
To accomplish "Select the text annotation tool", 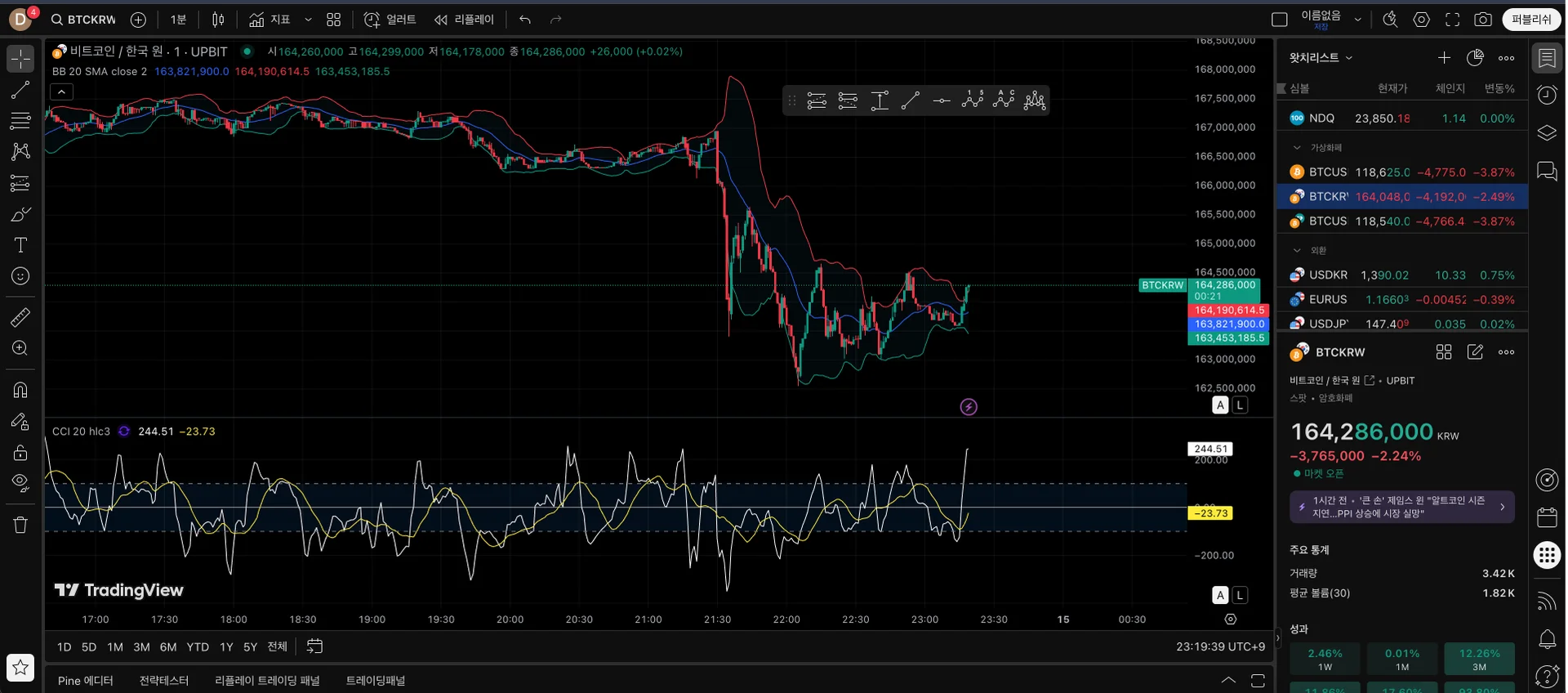I will click(20, 245).
